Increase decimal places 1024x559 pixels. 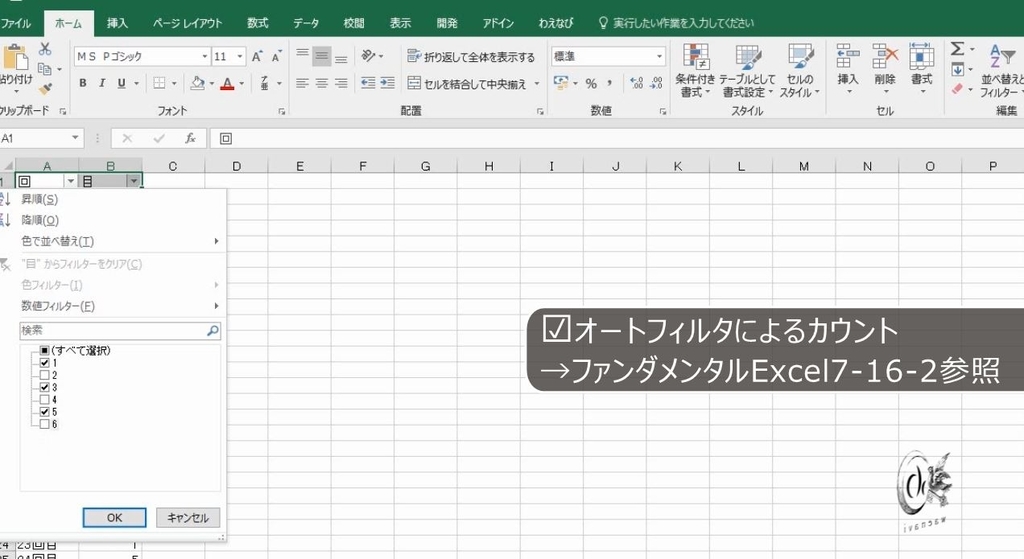point(637,83)
